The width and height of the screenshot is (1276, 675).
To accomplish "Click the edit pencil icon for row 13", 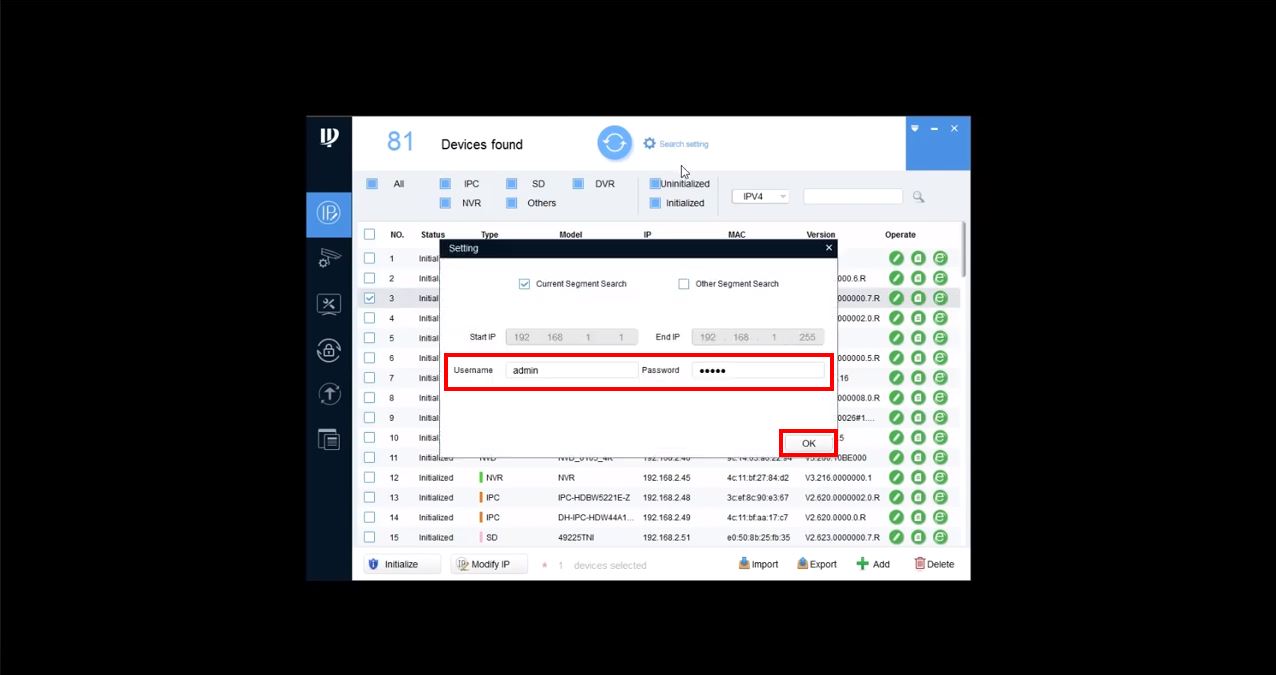I will tap(896, 497).
